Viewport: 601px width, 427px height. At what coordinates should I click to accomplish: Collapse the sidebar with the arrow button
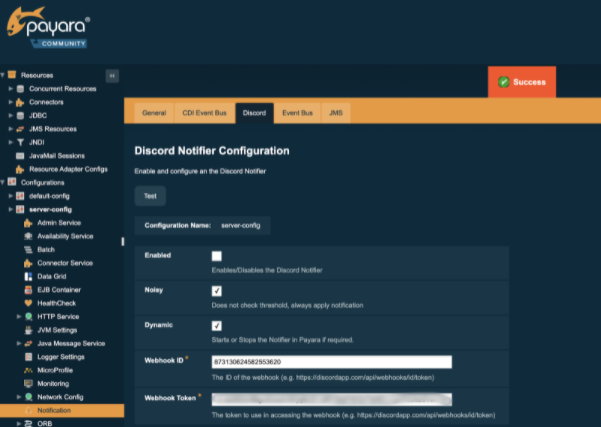tap(112, 75)
